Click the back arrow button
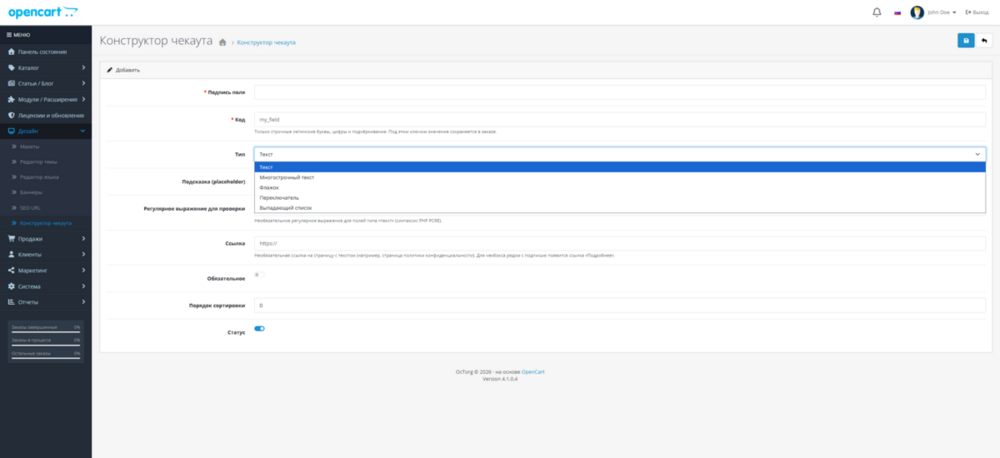The image size is (1000, 458). coord(984,41)
